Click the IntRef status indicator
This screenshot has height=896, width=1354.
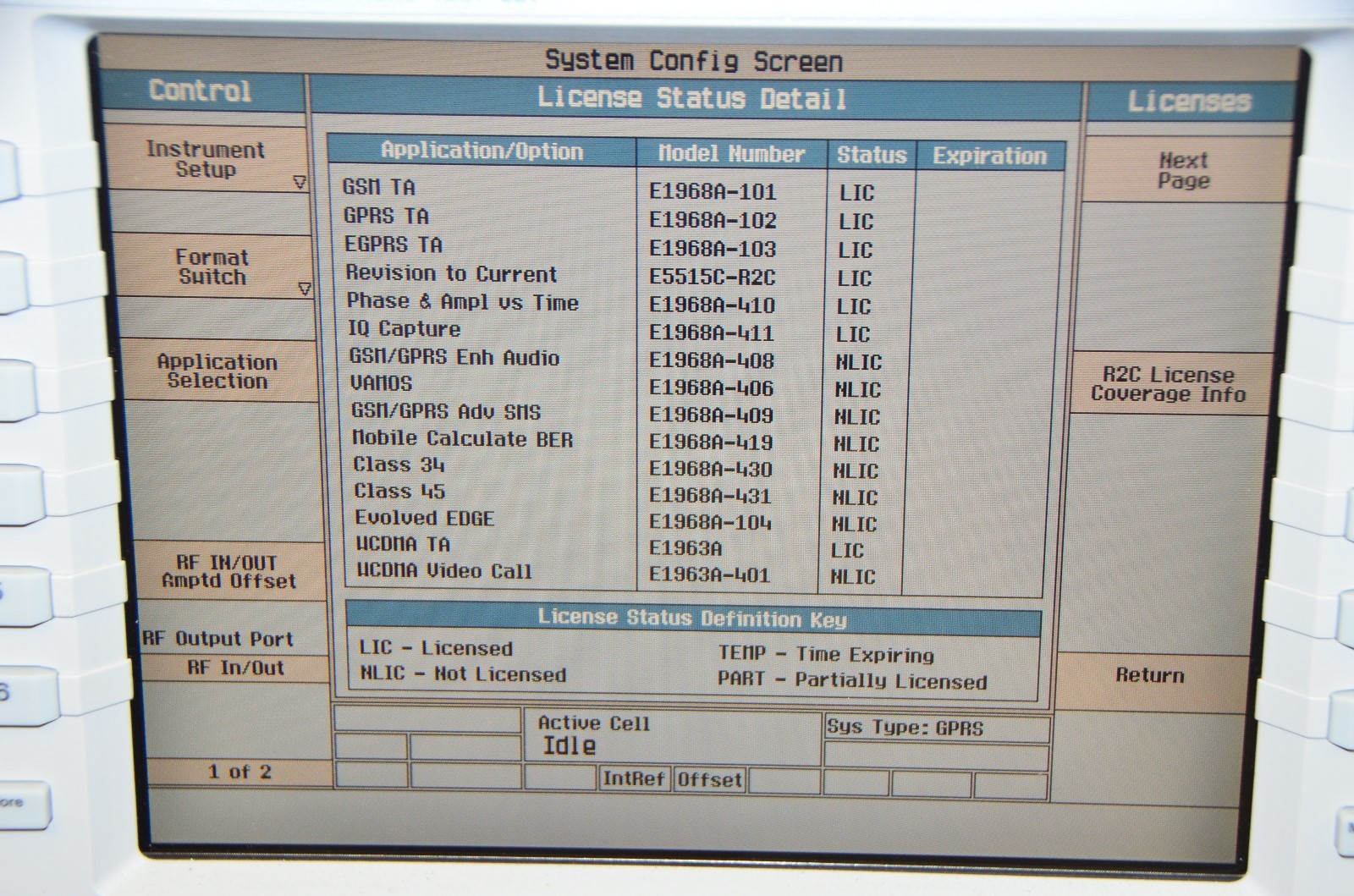click(633, 778)
